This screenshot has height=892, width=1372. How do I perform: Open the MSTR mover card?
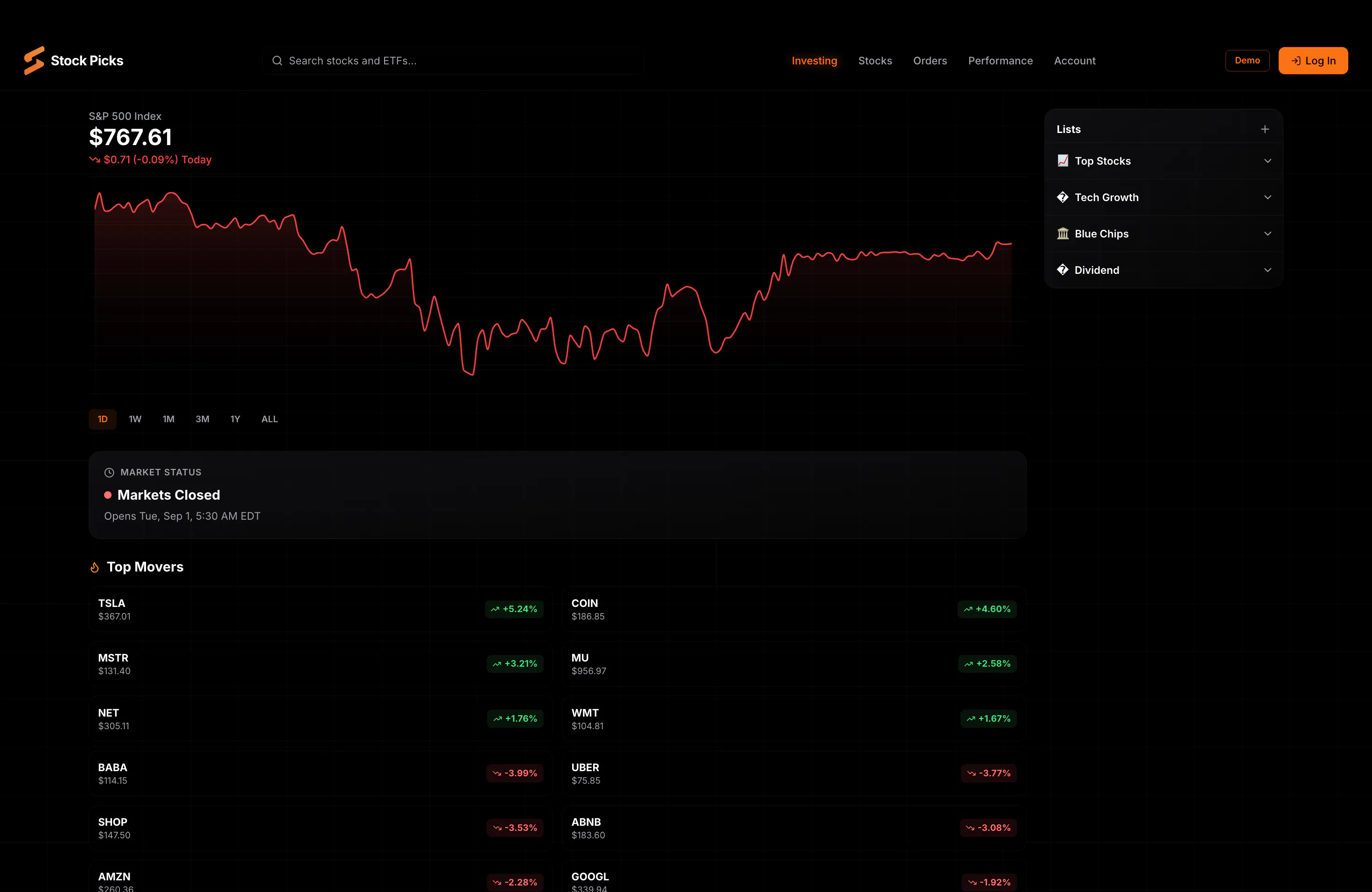(x=321, y=664)
